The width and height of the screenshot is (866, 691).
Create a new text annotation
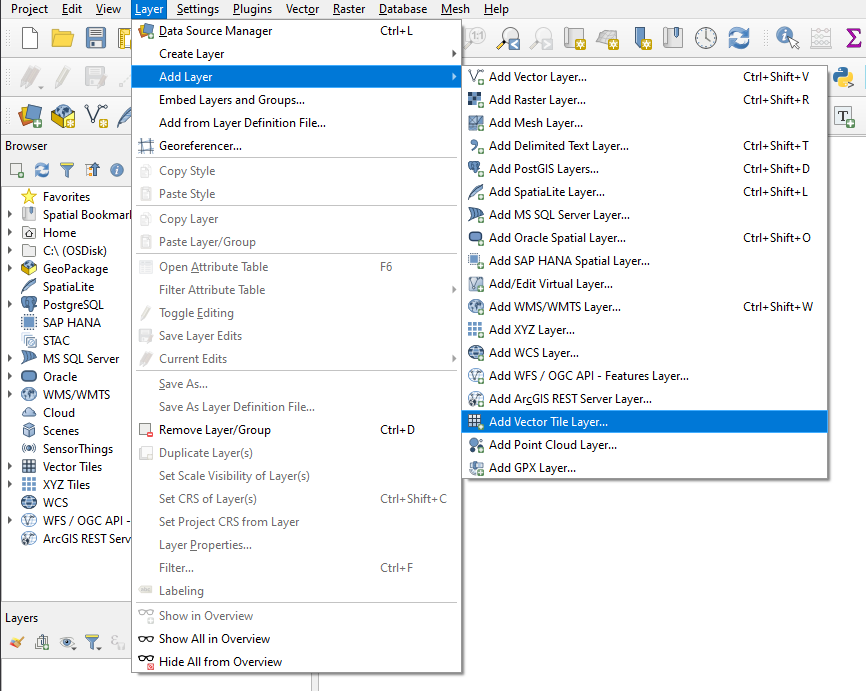(x=845, y=117)
